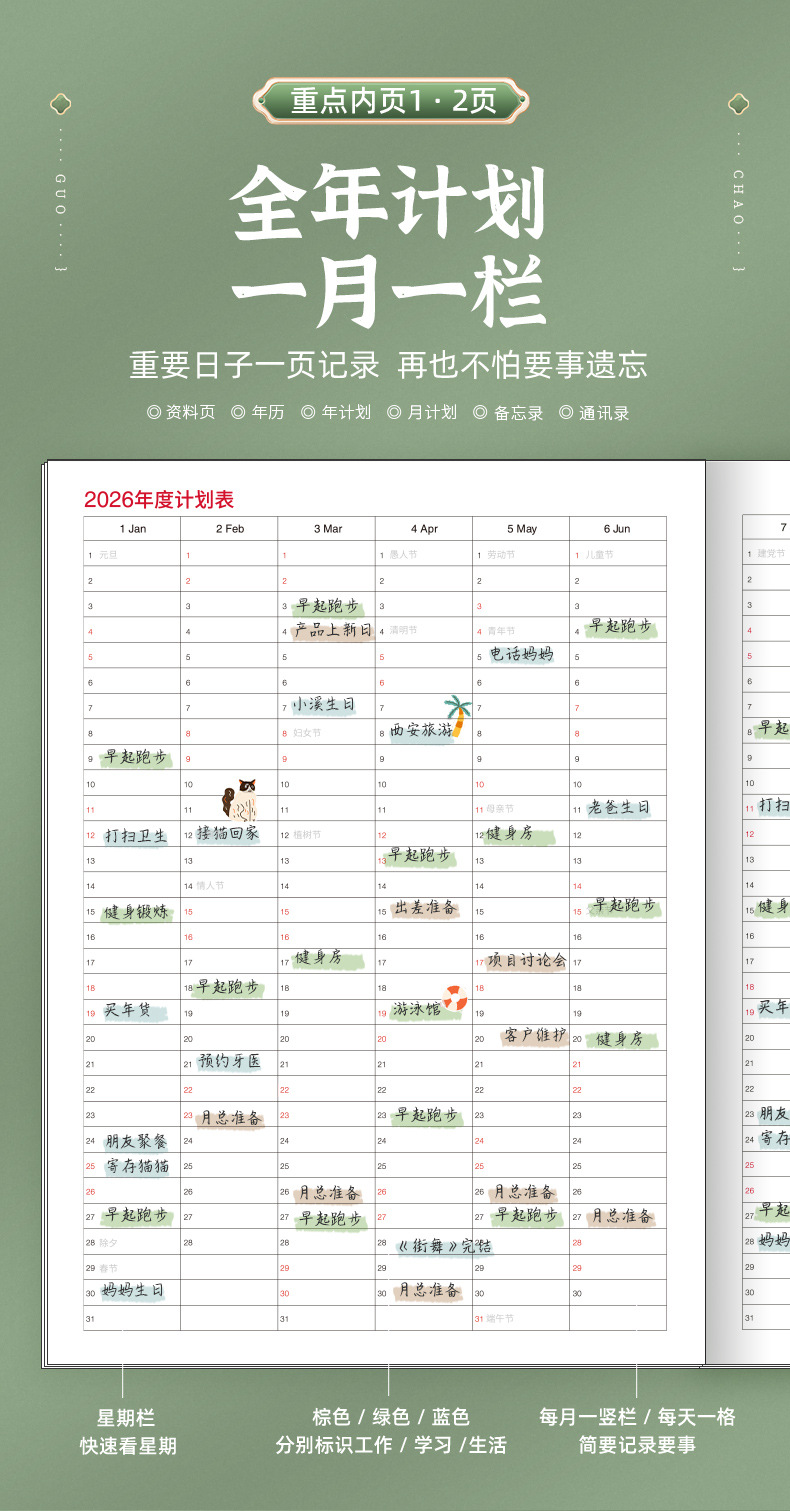Click the 5 May column header
The height and width of the screenshot is (1511, 790).
[x=521, y=529]
